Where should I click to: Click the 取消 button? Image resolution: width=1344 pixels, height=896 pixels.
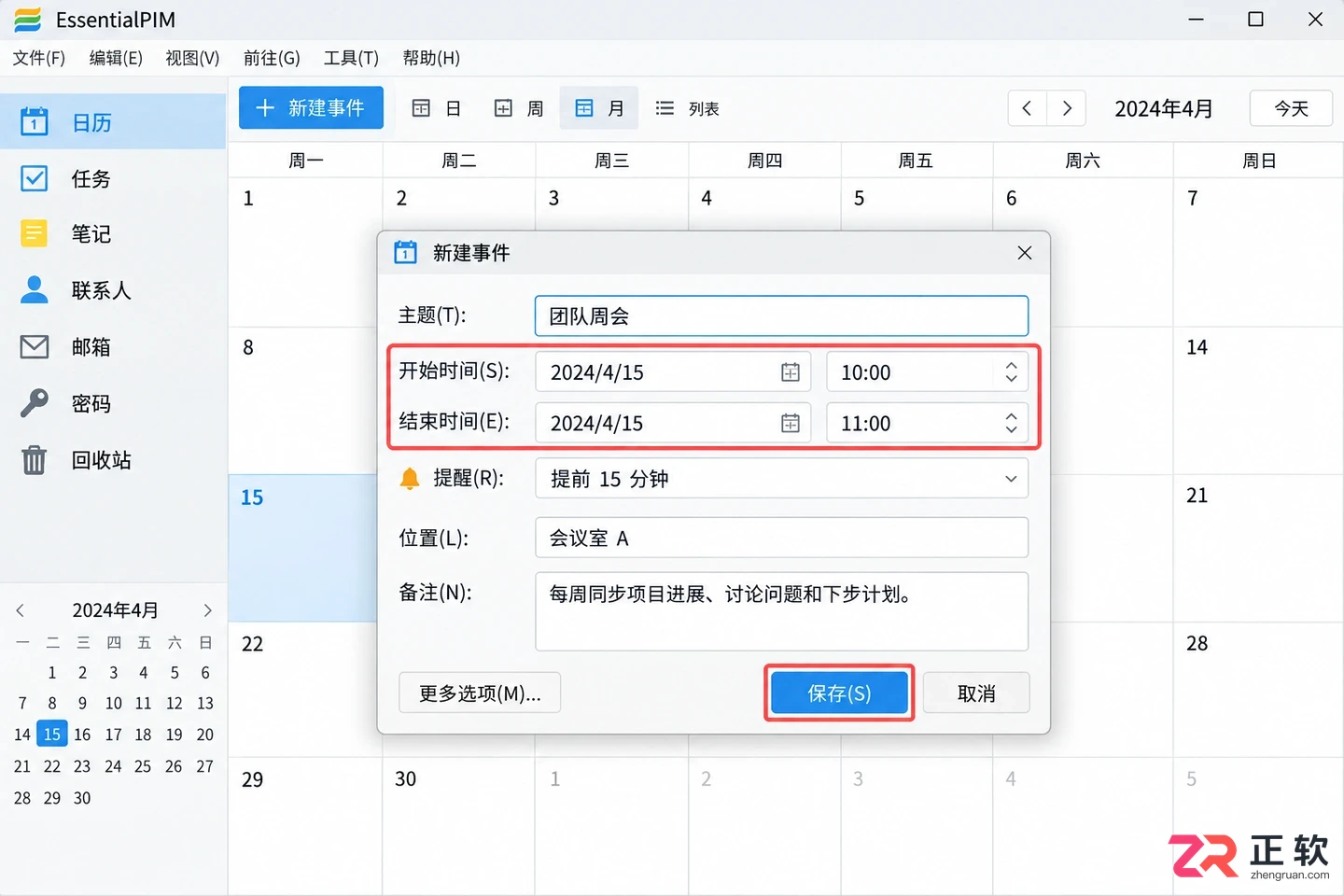pyautogui.click(x=976, y=693)
